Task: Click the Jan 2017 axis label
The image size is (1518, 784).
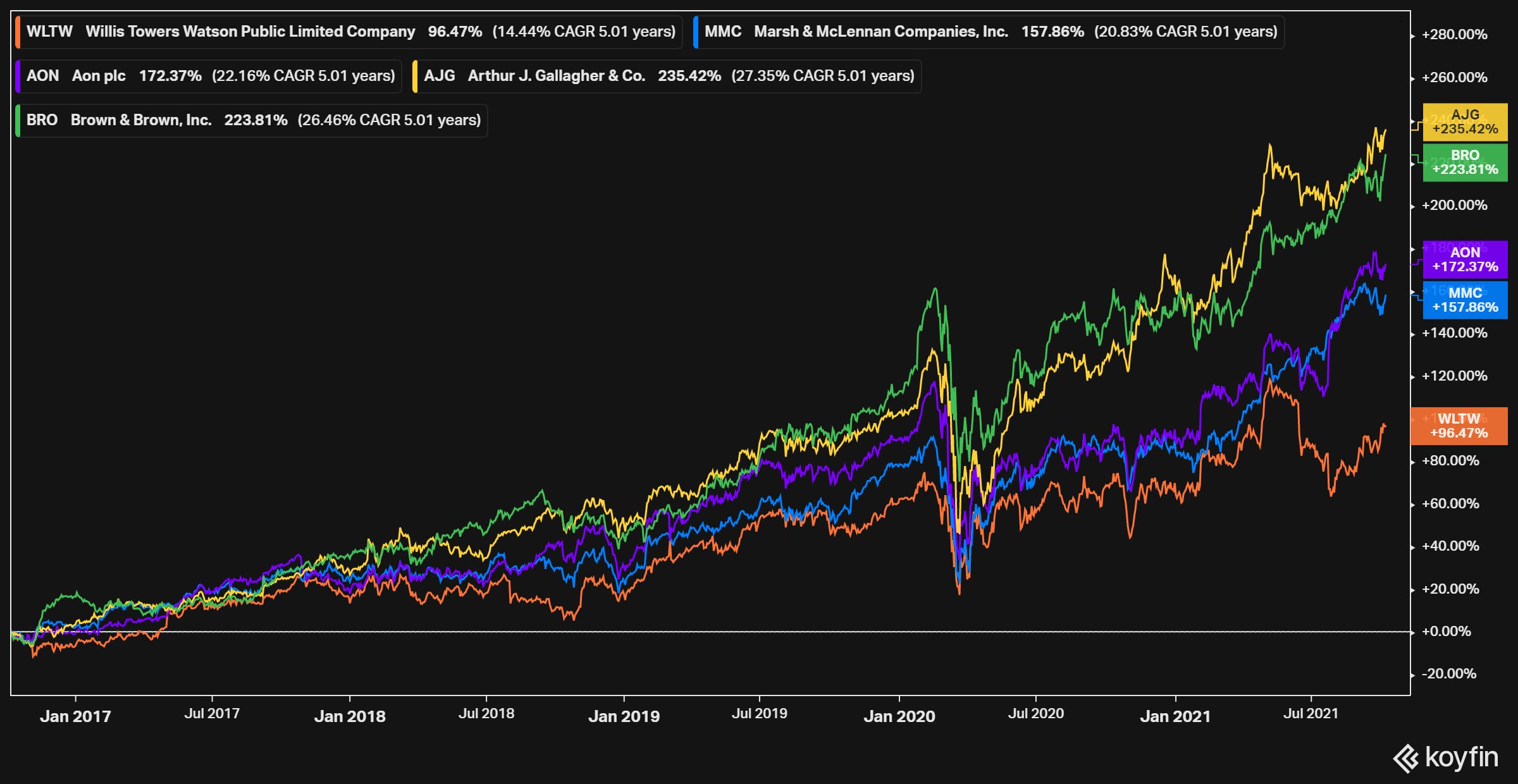Action: click(x=75, y=716)
